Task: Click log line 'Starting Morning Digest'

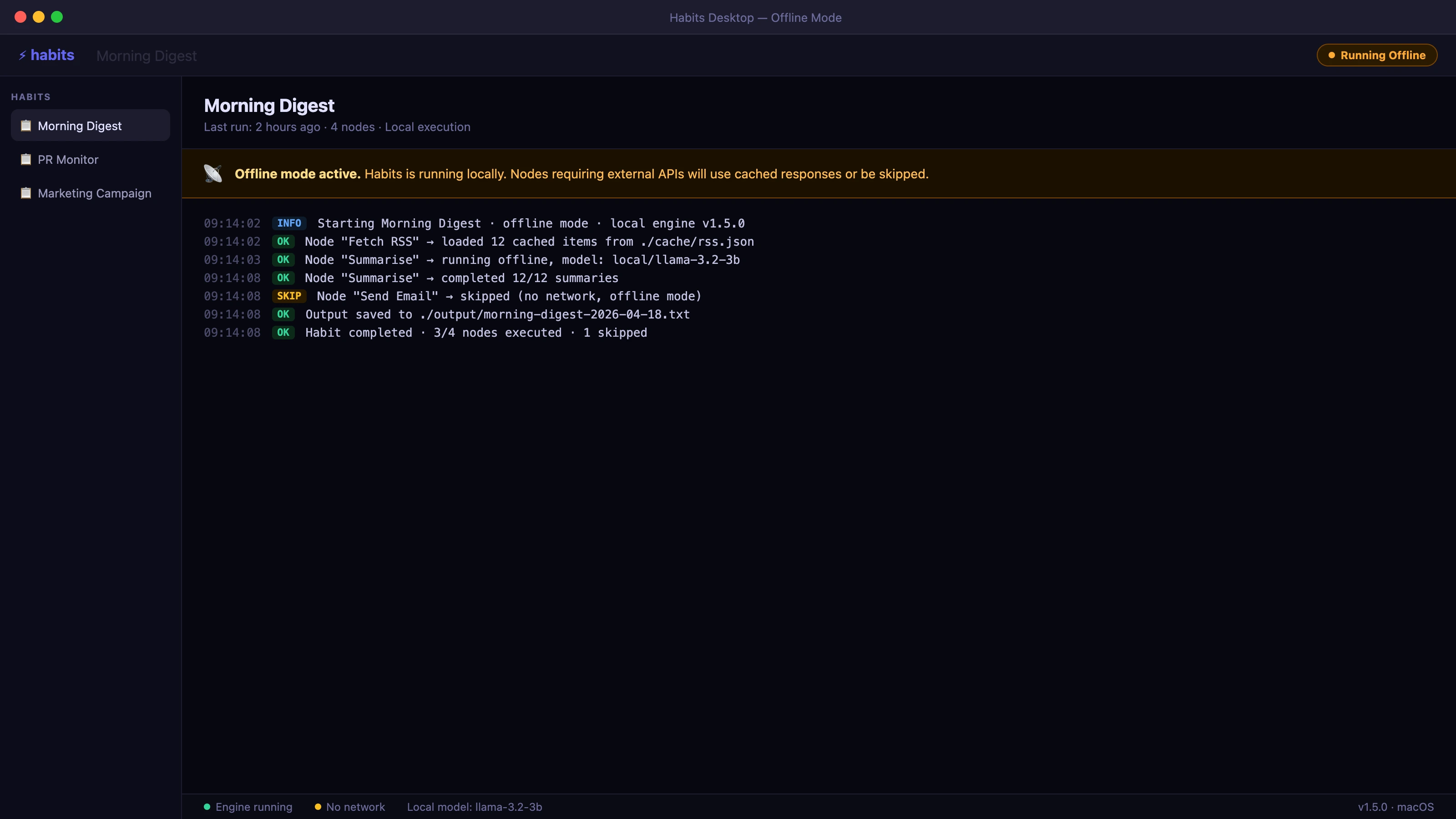Action: pos(531,223)
